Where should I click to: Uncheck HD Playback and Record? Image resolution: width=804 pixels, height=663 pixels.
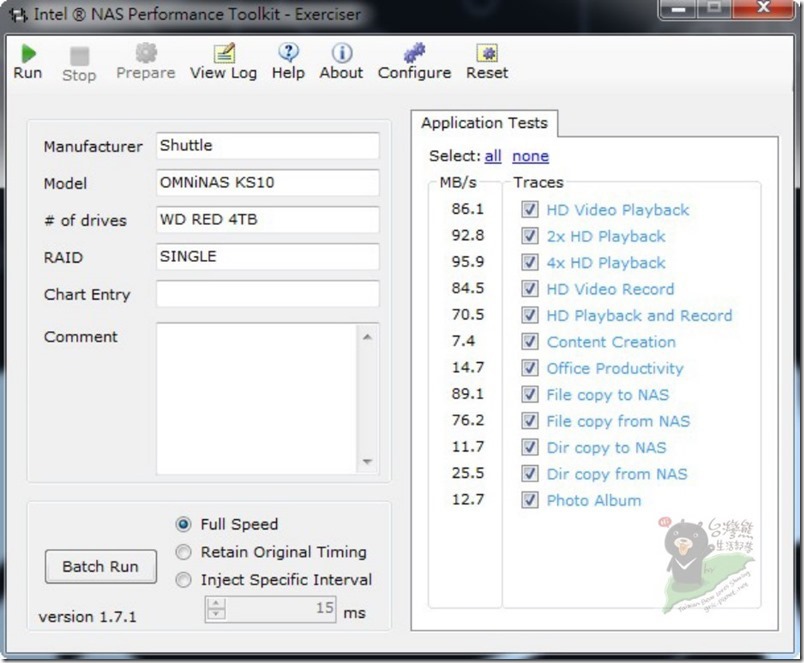pos(530,315)
